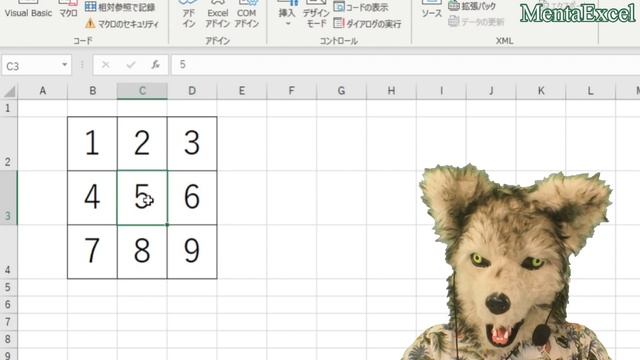Open the マクロ (Macros) dialog
This screenshot has width=640, height=360.
(x=68, y=10)
